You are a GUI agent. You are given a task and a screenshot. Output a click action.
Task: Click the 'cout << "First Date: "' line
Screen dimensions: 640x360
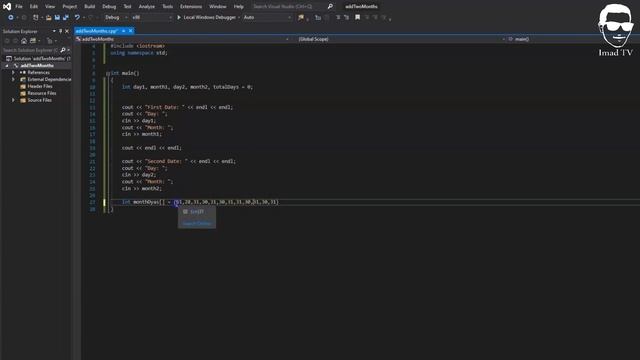click(x=177, y=107)
